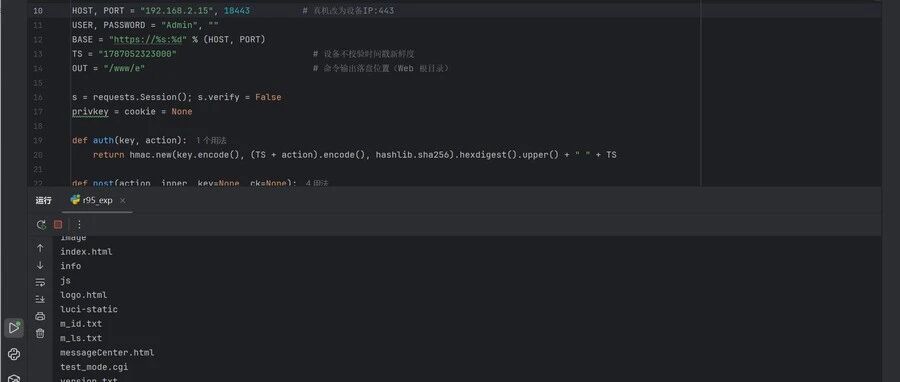Click the 1个用法 usages hint
Screen dimensions: 900x382
211,141
